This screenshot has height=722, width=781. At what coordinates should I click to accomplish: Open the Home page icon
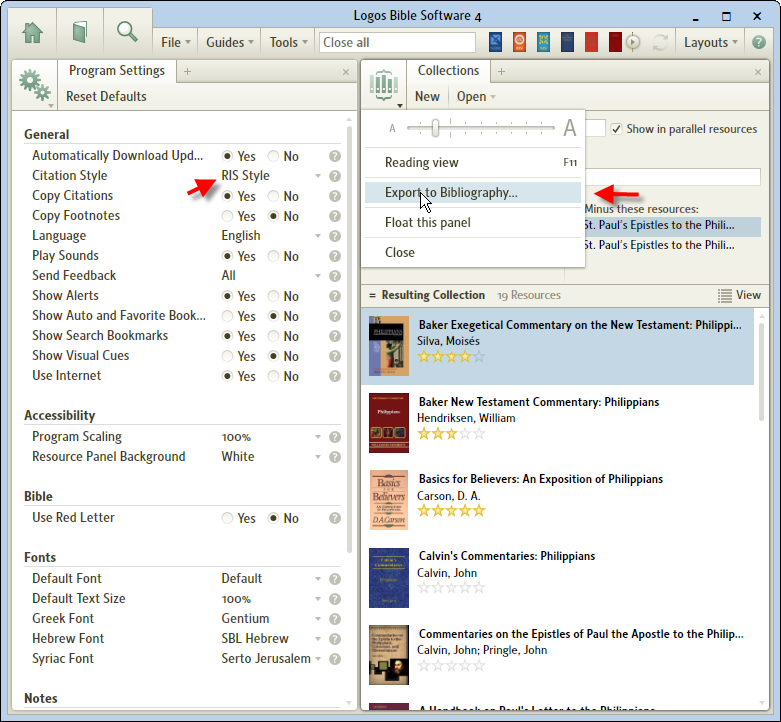point(32,33)
